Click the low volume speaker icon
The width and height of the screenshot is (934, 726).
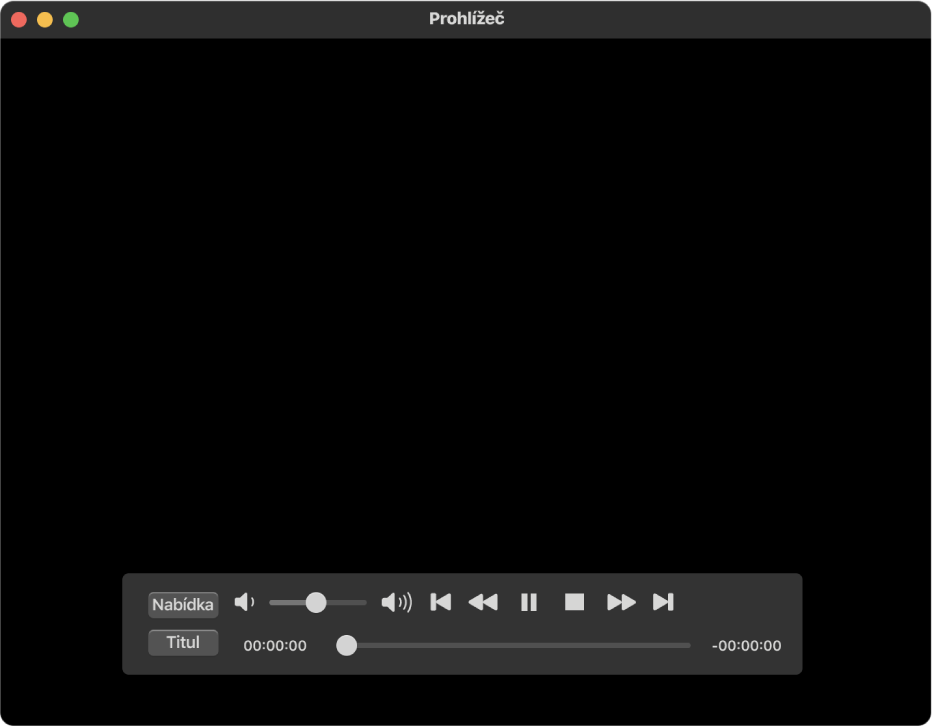pos(244,602)
